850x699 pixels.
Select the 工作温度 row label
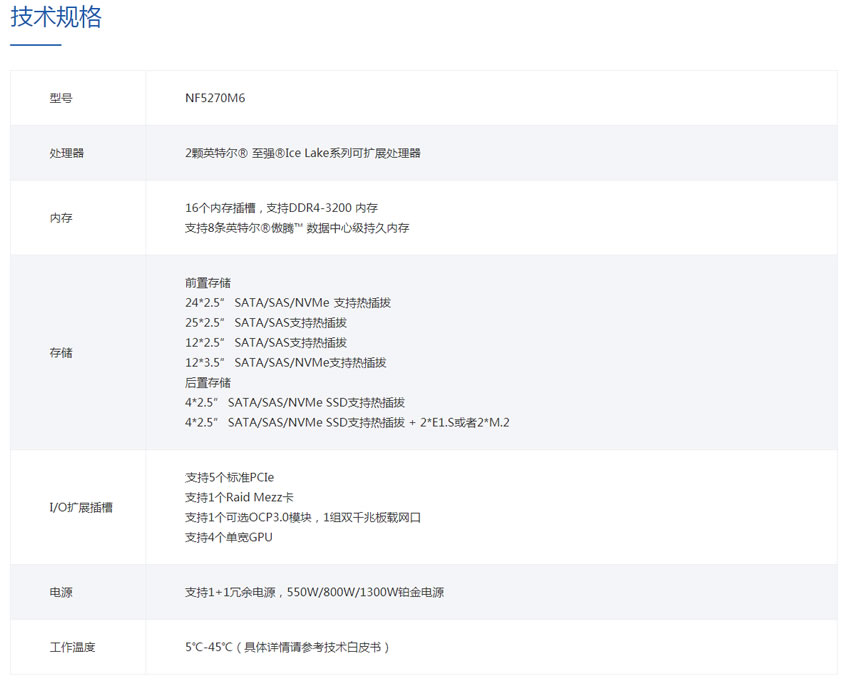click(x=73, y=647)
